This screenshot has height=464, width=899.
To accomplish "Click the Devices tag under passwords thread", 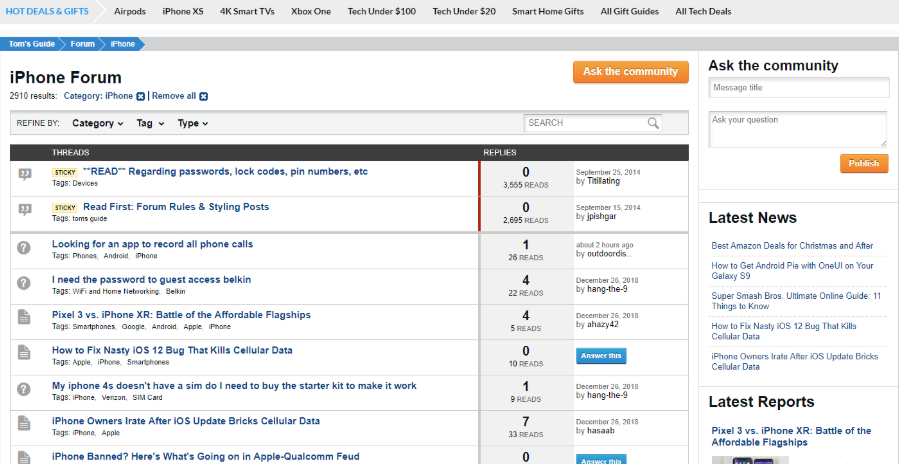I will (85, 184).
